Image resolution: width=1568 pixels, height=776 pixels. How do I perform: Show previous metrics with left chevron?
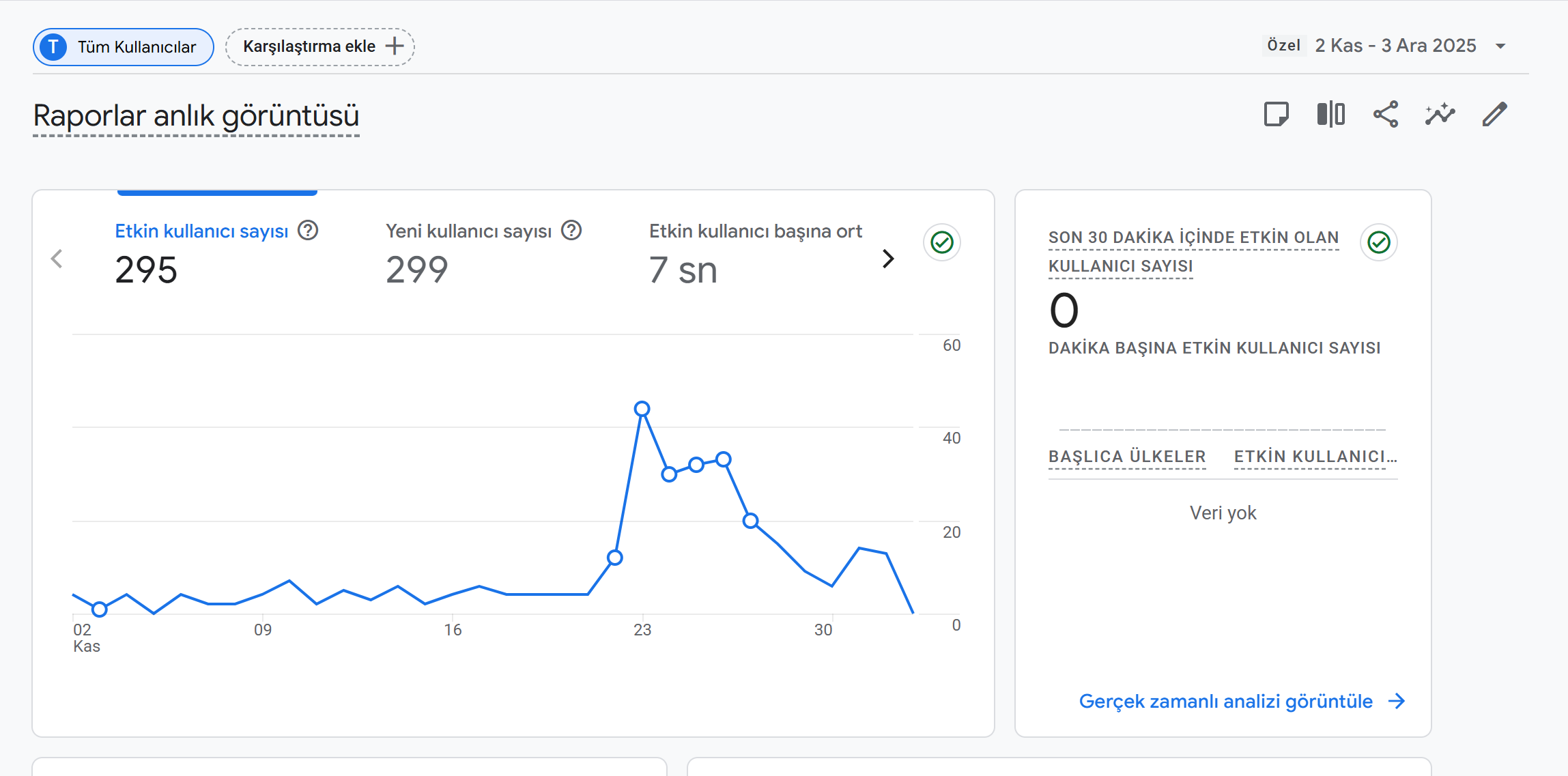pos(57,259)
